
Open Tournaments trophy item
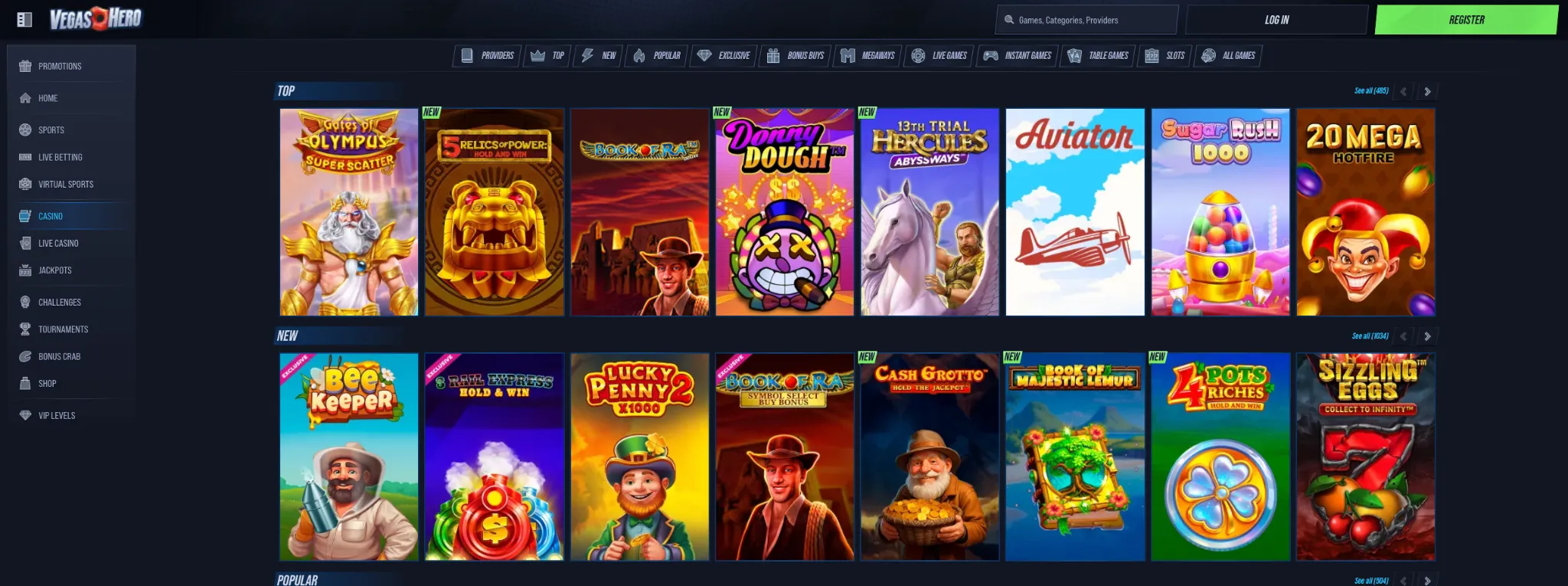tap(71, 329)
